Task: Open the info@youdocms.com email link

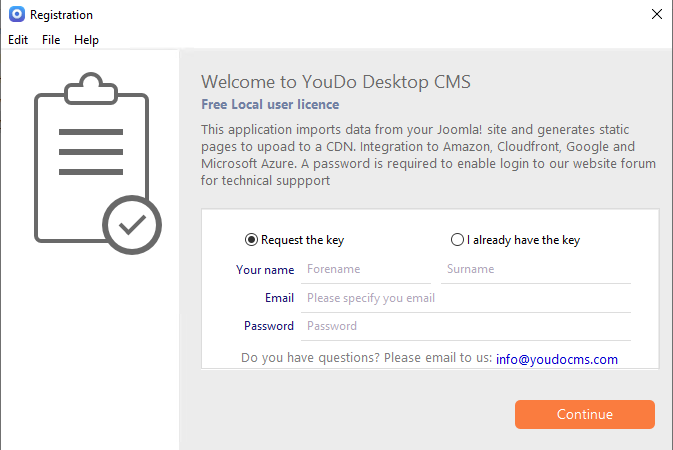Action: [x=557, y=359]
